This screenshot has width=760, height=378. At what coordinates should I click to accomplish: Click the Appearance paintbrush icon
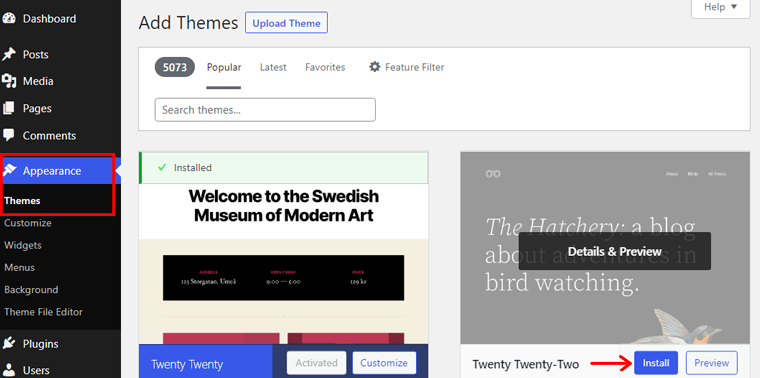(10, 170)
